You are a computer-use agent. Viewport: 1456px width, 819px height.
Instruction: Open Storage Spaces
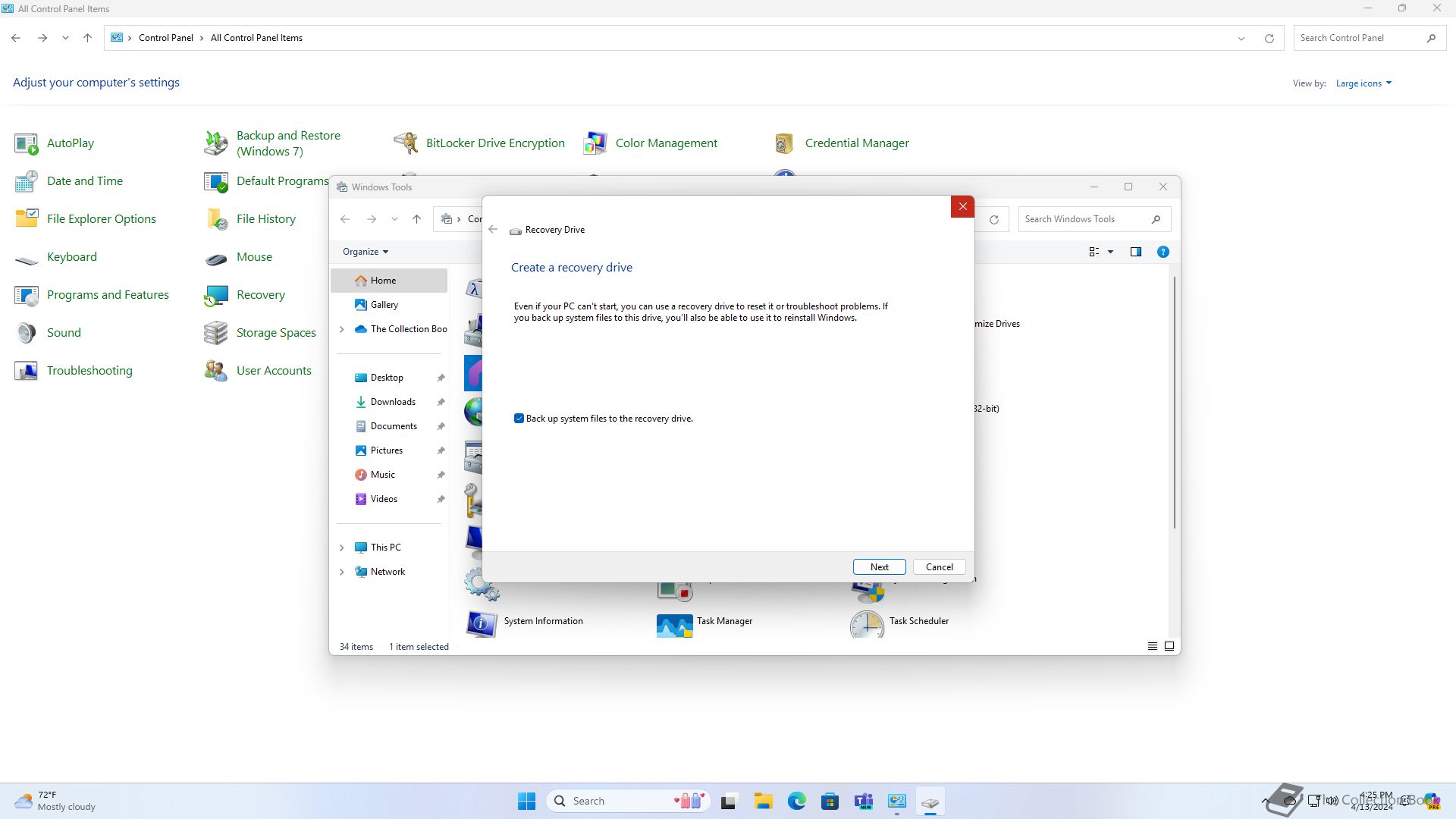tap(276, 332)
